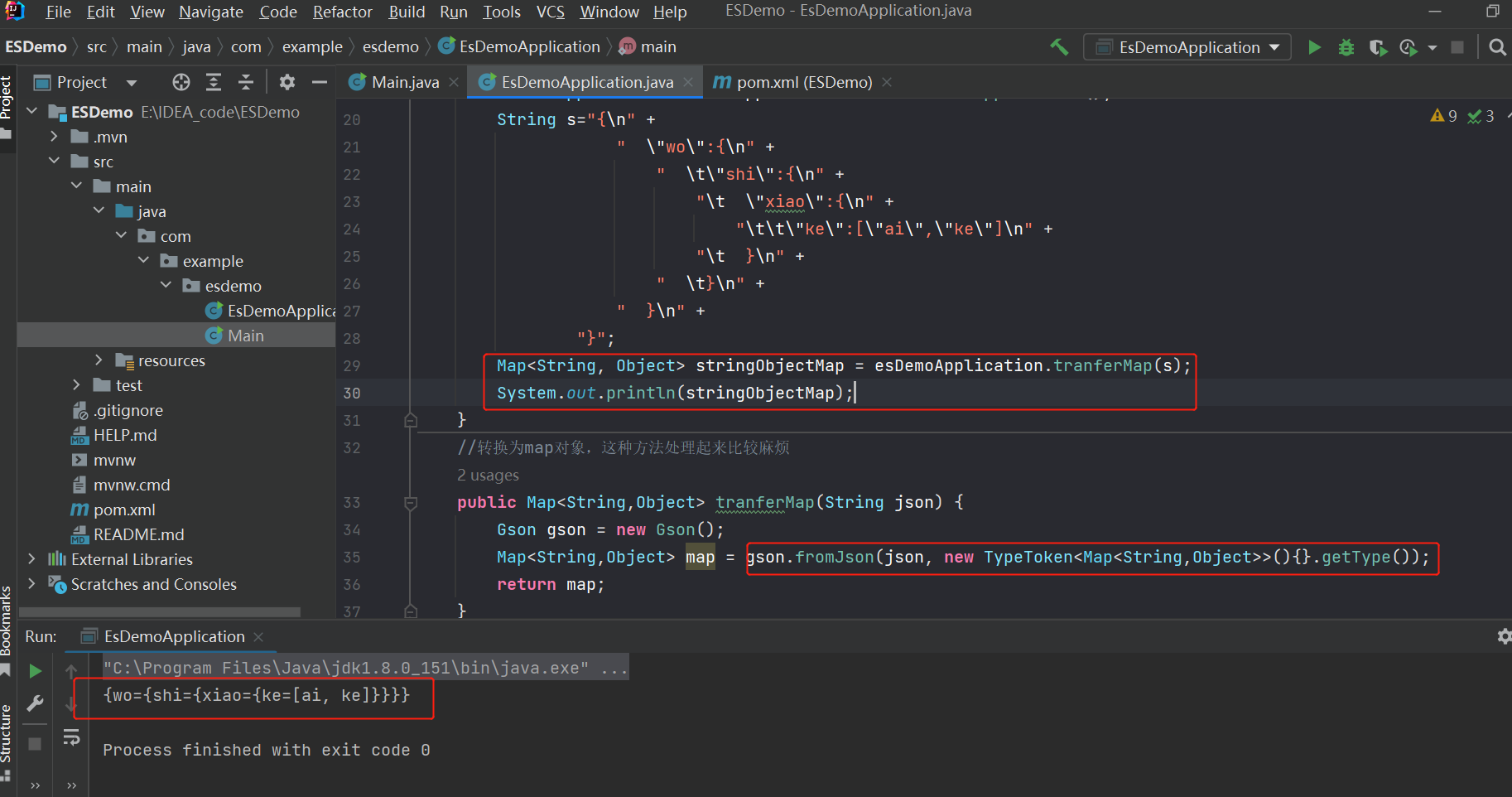1512x797 pixels.
Task: Collapse the ESDemo root folder
Action: click(31, 111)
